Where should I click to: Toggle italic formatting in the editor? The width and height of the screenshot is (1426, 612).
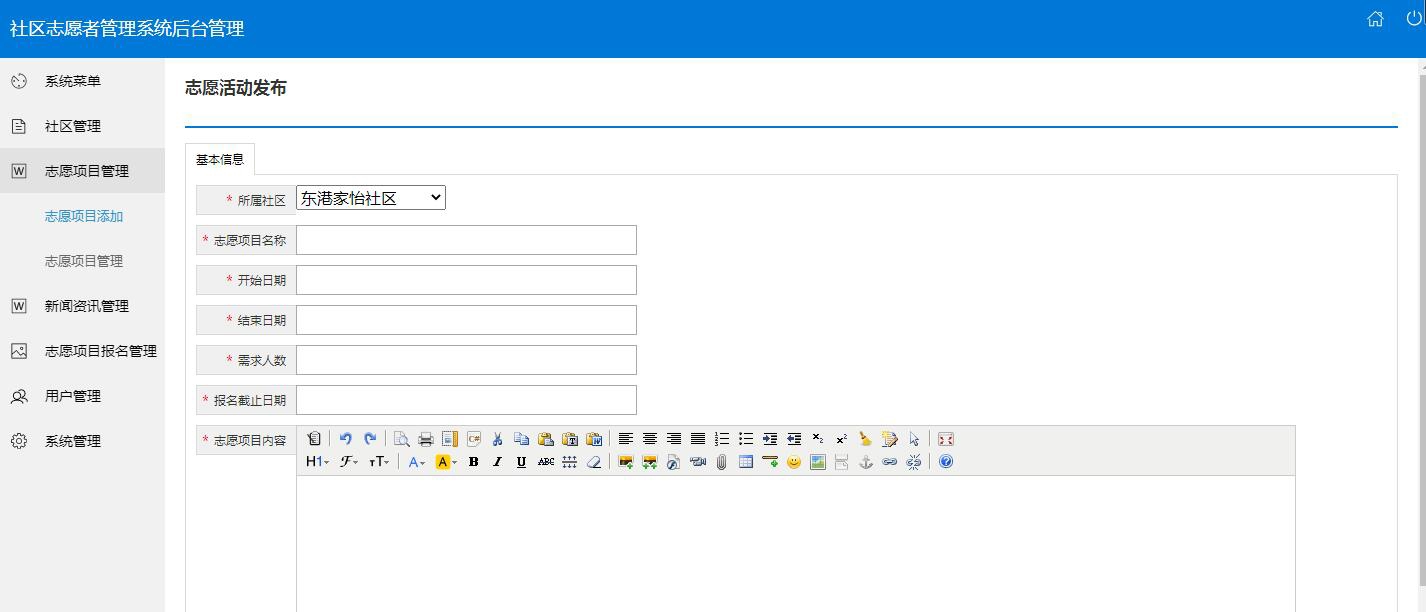tap(497, 462)
